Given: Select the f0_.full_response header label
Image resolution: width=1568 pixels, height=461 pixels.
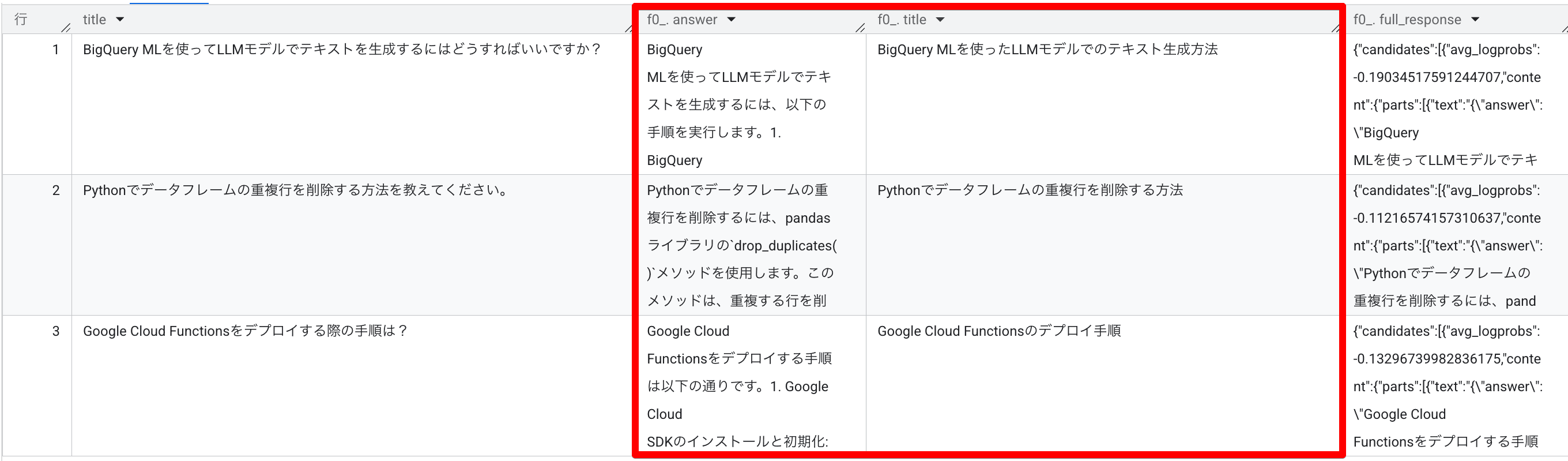Looking at the screenshot, I should pyautogui.click(x=1407, y=20).
